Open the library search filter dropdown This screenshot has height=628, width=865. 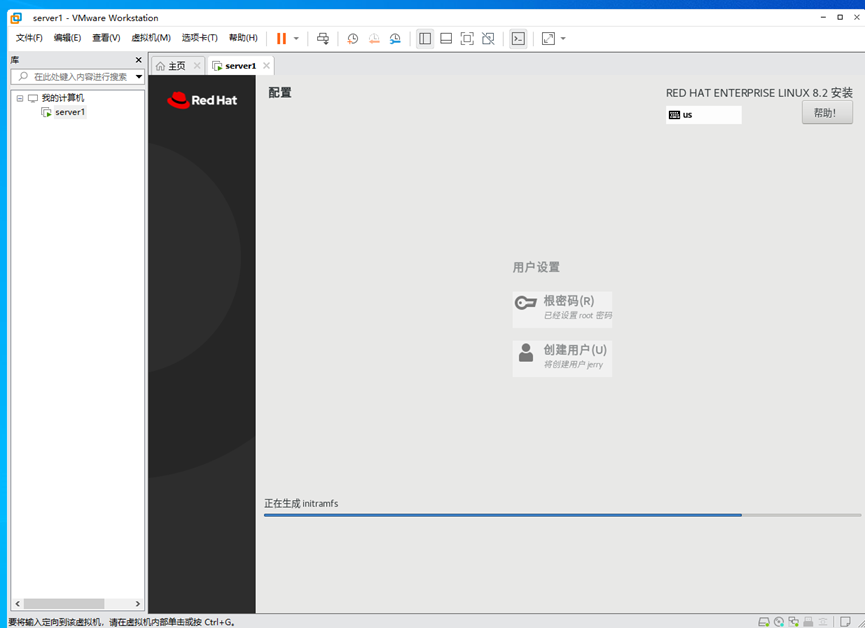(x=139, y=77)
